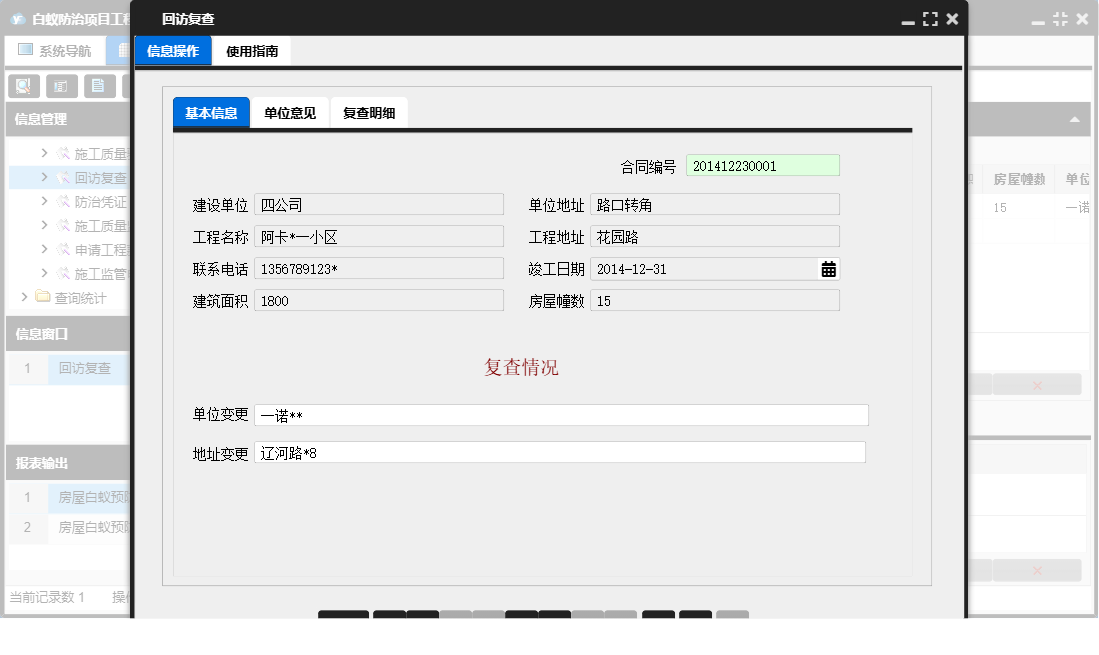Expand the 查询统计 folder node

(23, 293)
